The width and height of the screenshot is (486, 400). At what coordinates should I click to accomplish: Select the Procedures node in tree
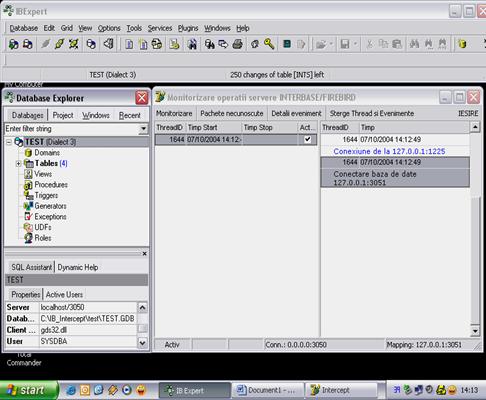pos(51,185)
